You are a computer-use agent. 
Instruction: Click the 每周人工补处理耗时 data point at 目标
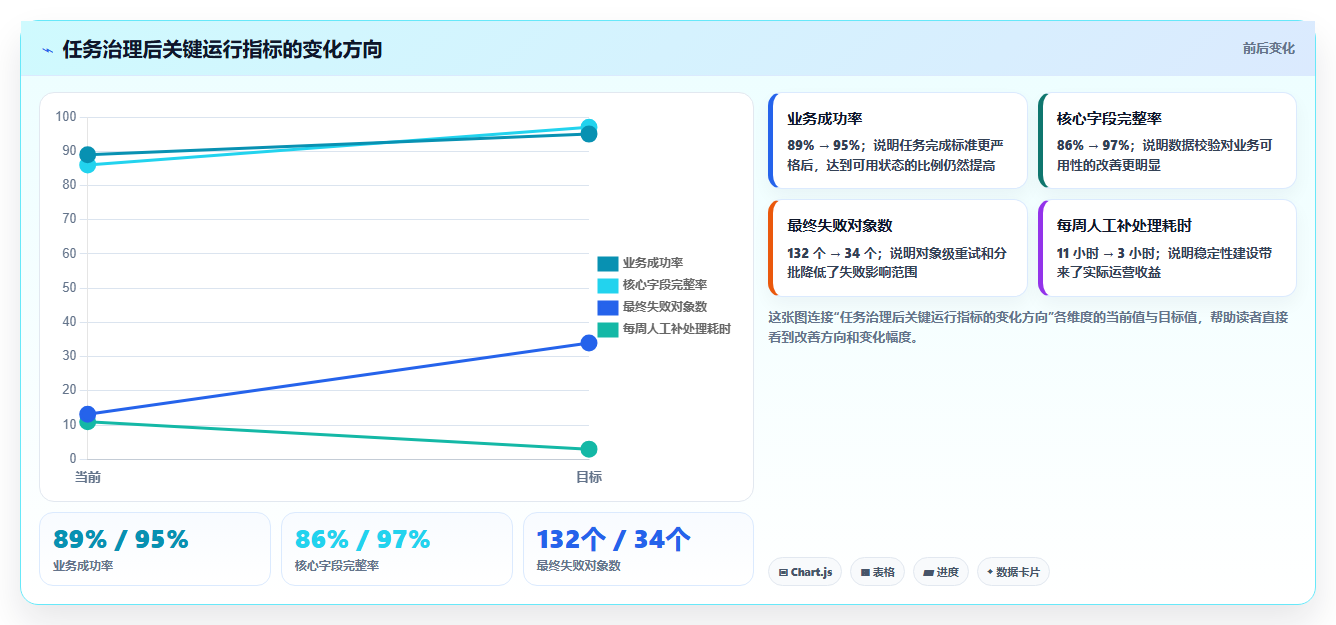589,449
